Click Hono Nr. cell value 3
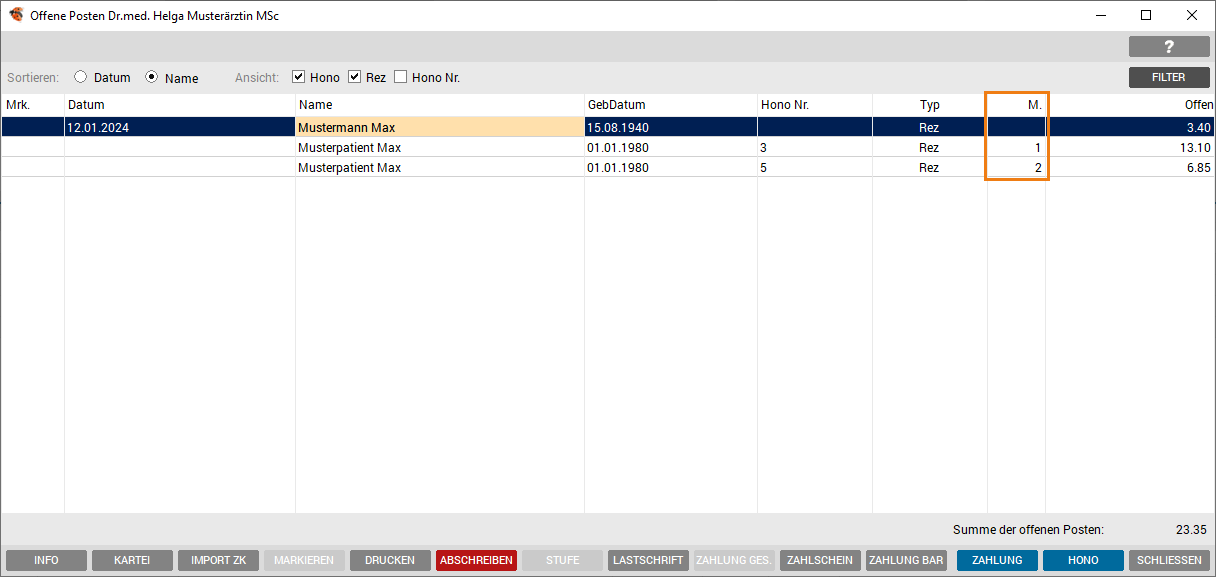 point(815,148)
